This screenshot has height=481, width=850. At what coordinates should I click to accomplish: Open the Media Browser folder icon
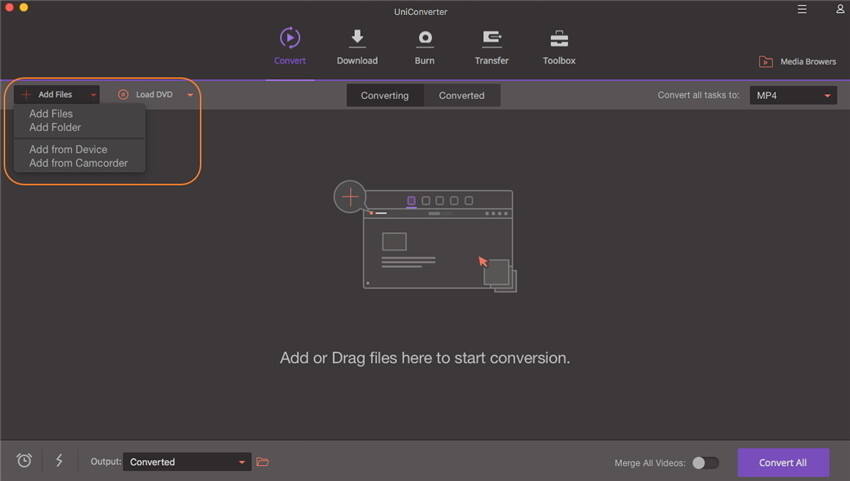pyautogui.click(x=765, y=61)
